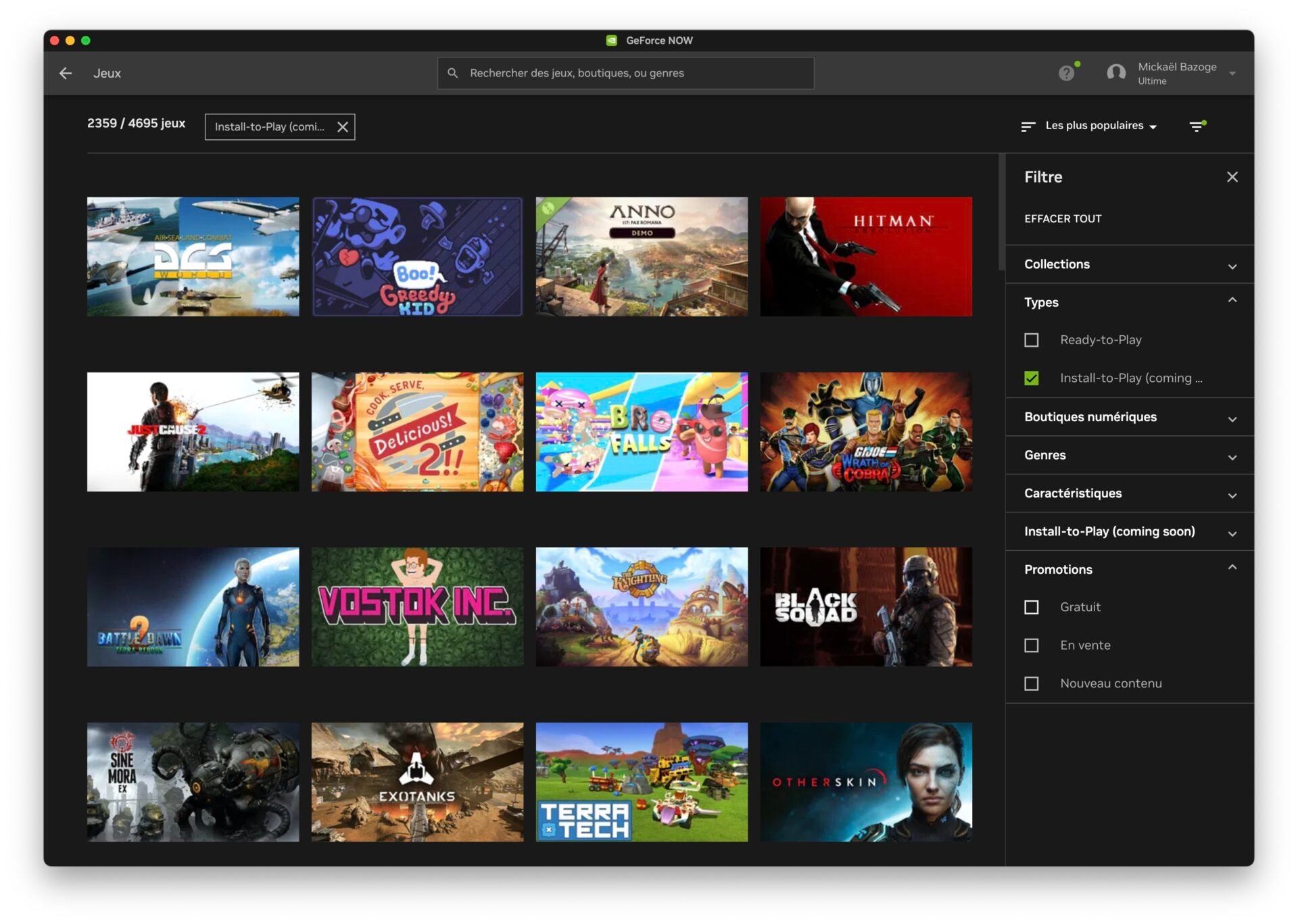This screenshot has width=1298, height=924.
Task: Expand the Caractéristiques section
Action: pyautogui.click(x=1130, y=493)
